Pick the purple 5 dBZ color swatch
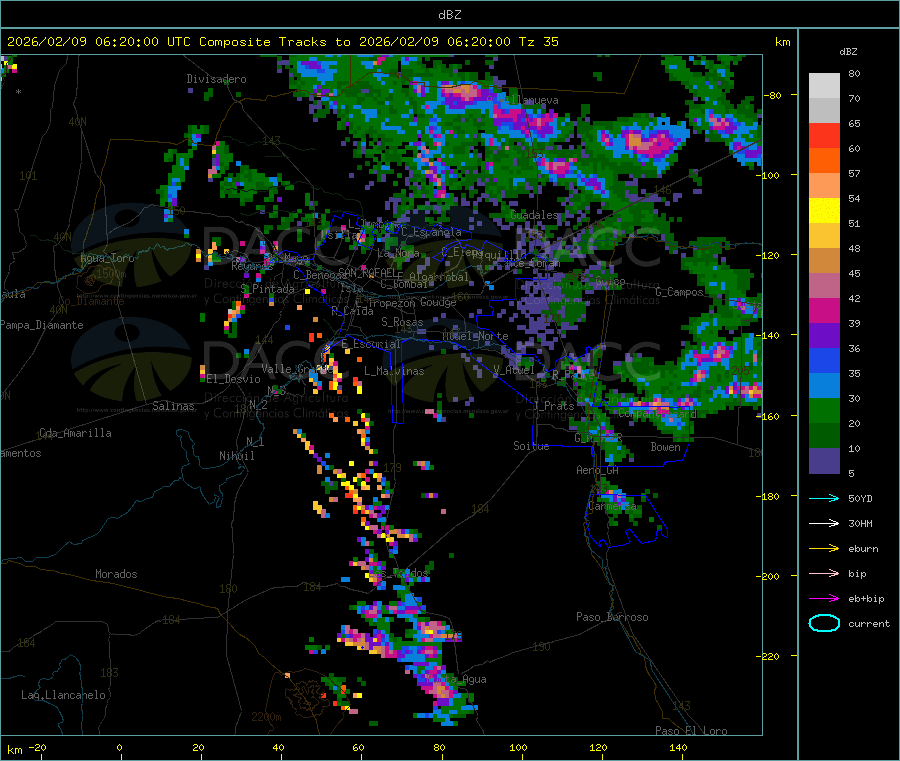The width and height of the screenshot is (900, 761). (824, 461)
